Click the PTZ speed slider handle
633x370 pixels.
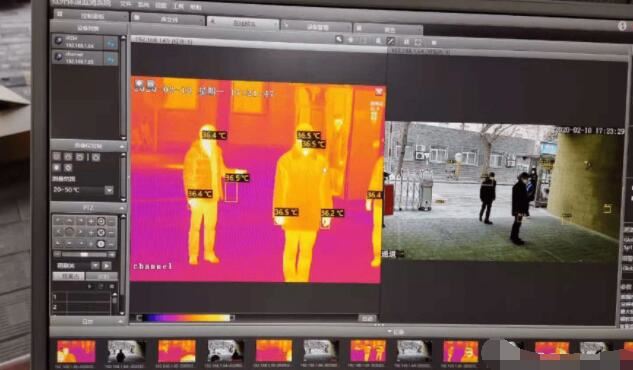point(84,255)
